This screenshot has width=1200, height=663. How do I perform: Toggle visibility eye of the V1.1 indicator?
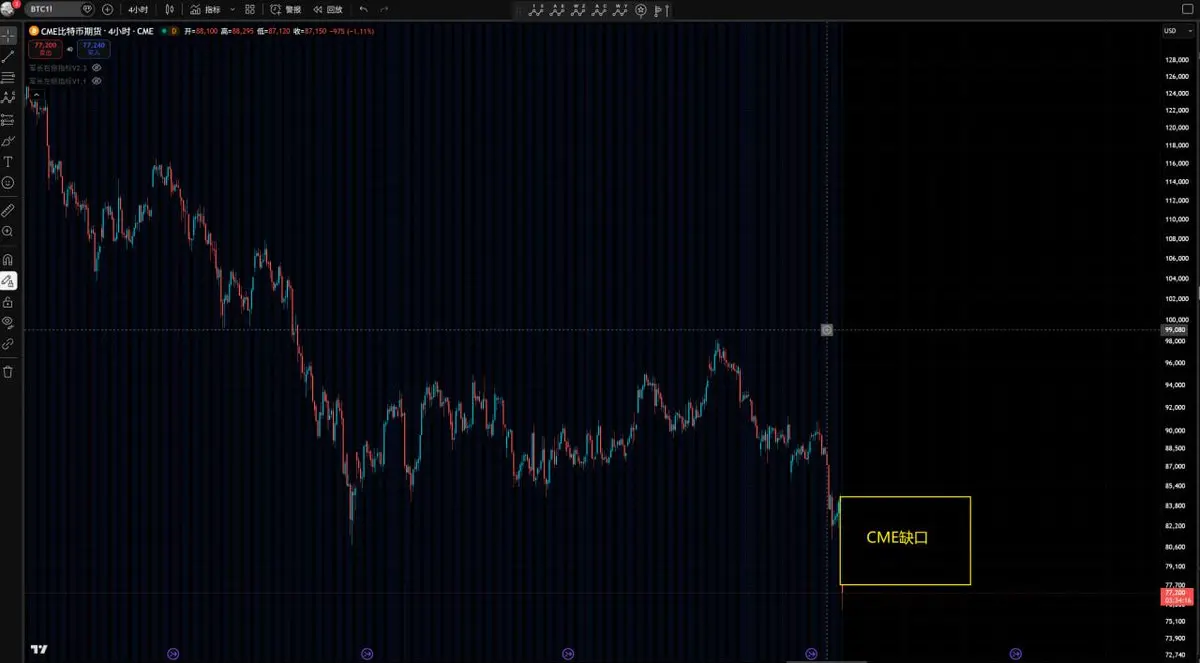(x=97, y=80)
